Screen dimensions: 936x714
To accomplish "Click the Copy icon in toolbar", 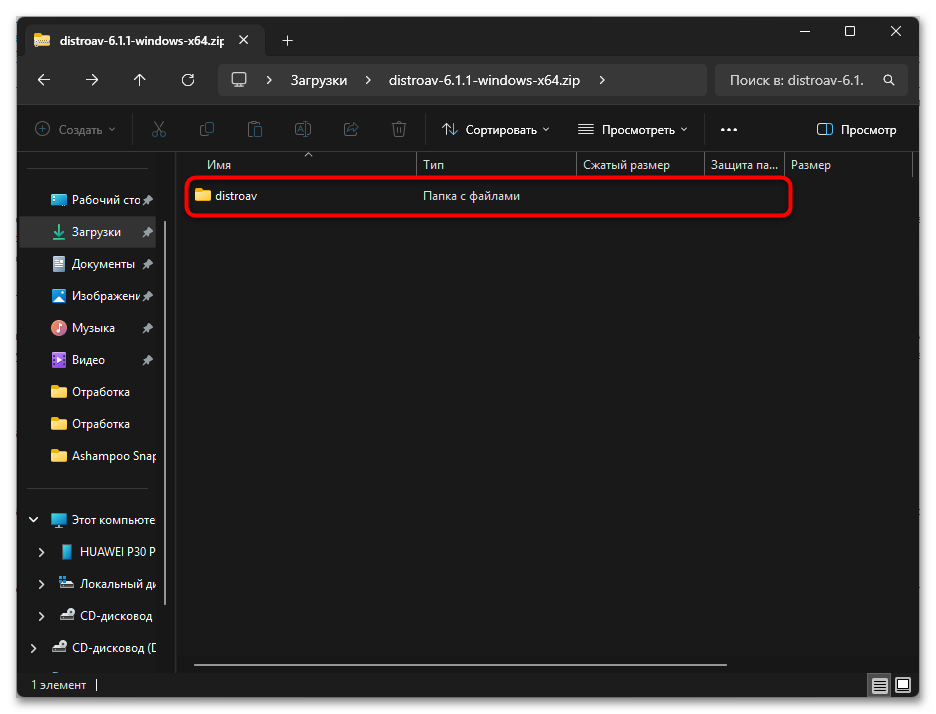I will pyautogui.click(x=207, y=129).
